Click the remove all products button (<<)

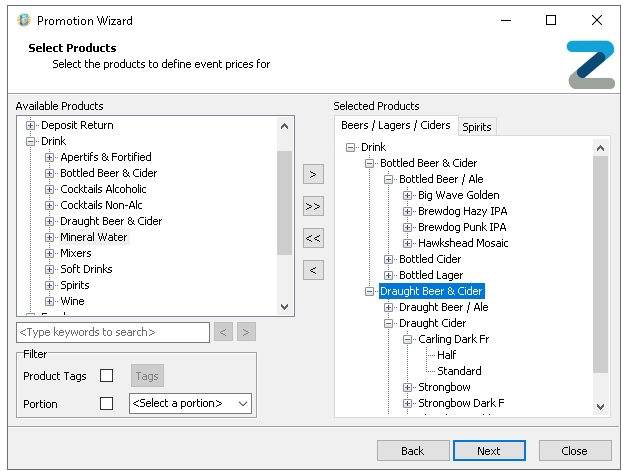[313, 238]
